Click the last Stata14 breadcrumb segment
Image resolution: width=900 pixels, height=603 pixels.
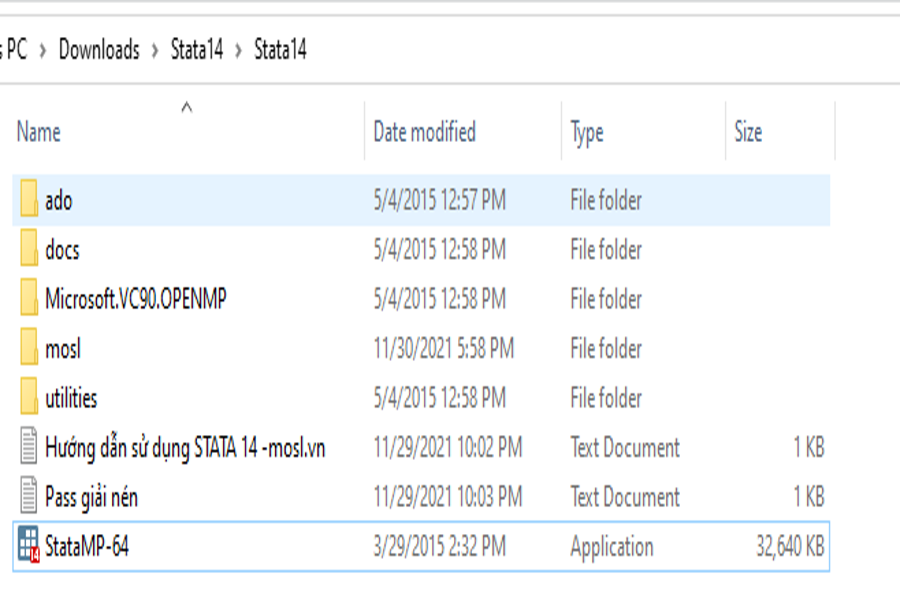280,49
